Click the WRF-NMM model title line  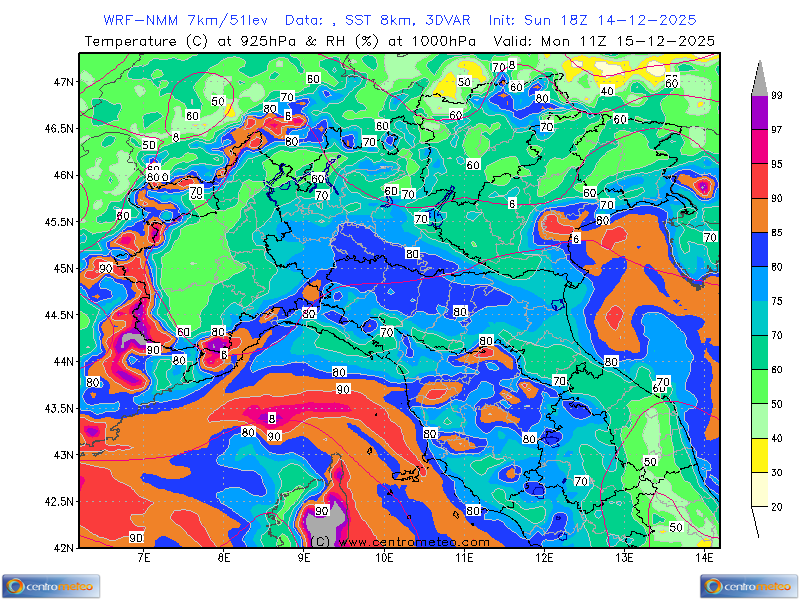click(x=400, y=20)
